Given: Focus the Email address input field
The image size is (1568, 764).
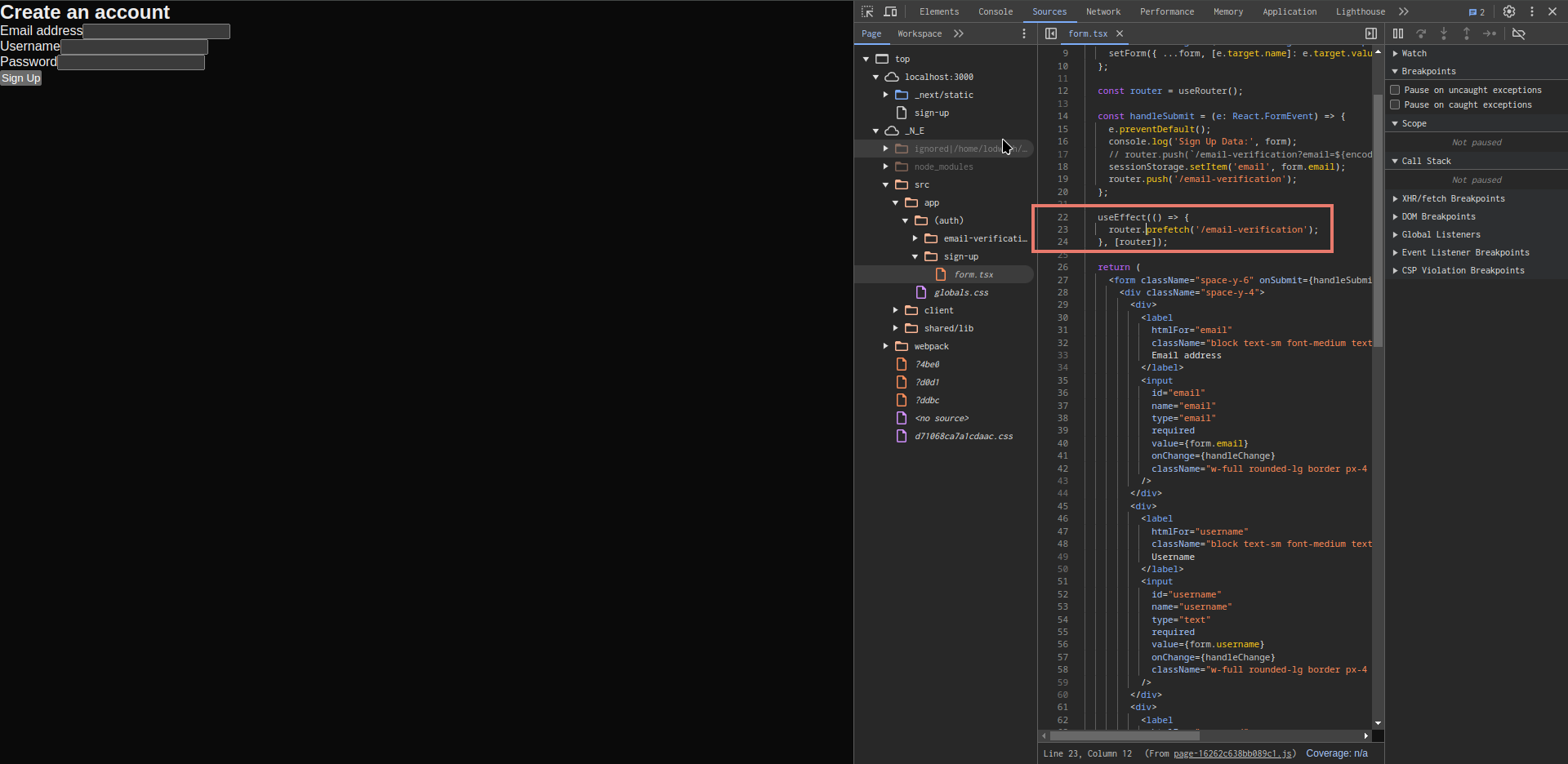Looking at the screenshot, I should pos(157,31).
